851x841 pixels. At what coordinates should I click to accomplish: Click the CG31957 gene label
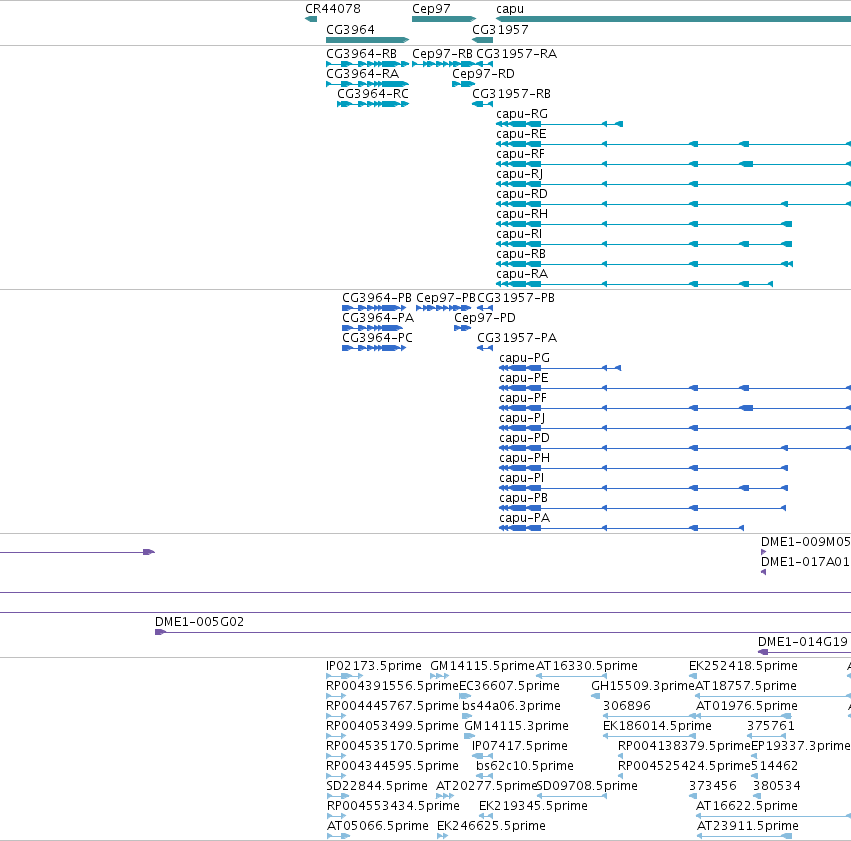(500, 29)
